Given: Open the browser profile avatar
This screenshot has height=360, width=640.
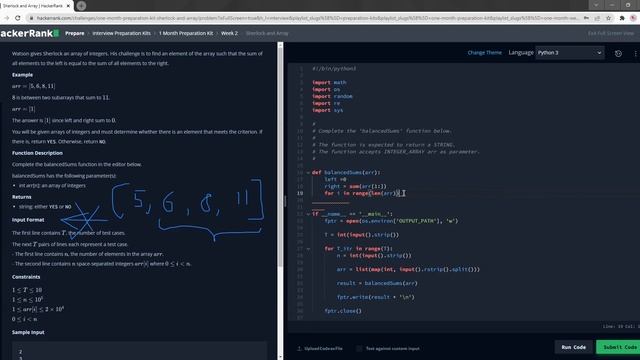Looking at the screenshot, I should pos(633,18).
